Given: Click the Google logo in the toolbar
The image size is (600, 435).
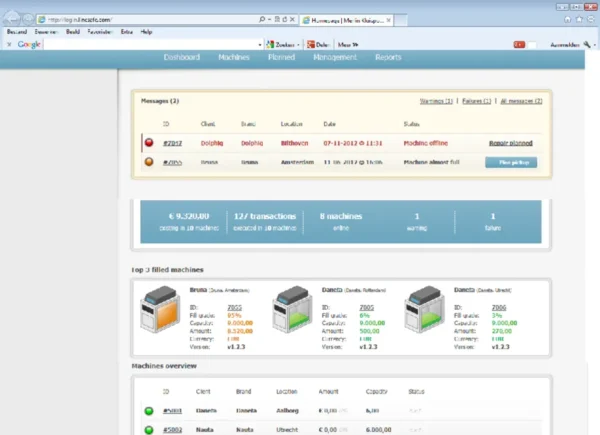Looking at the screenshot, I should pos(29,44).
